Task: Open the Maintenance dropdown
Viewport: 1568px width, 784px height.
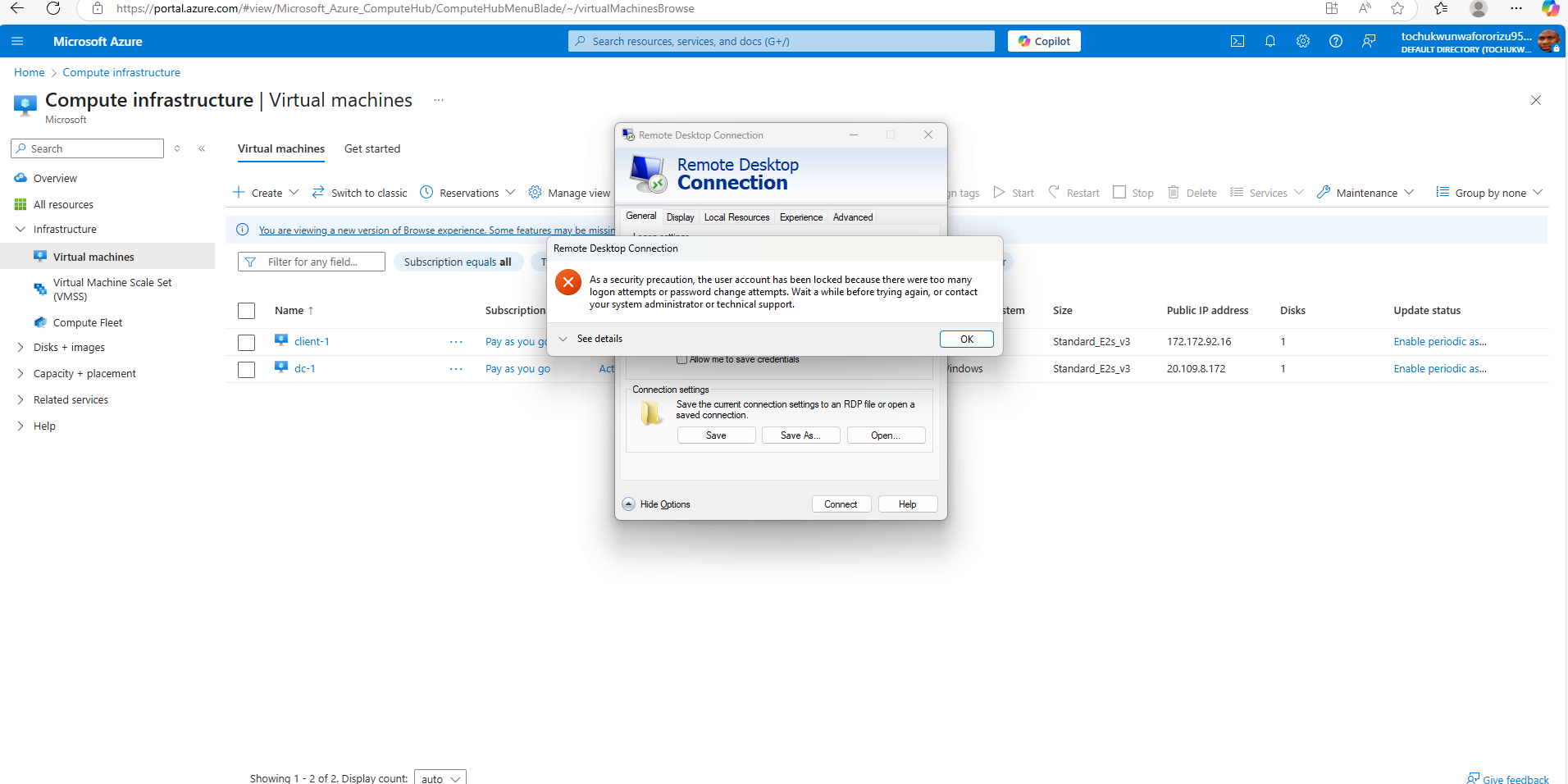Action: pyautogui.click(x=1365, y=193)
